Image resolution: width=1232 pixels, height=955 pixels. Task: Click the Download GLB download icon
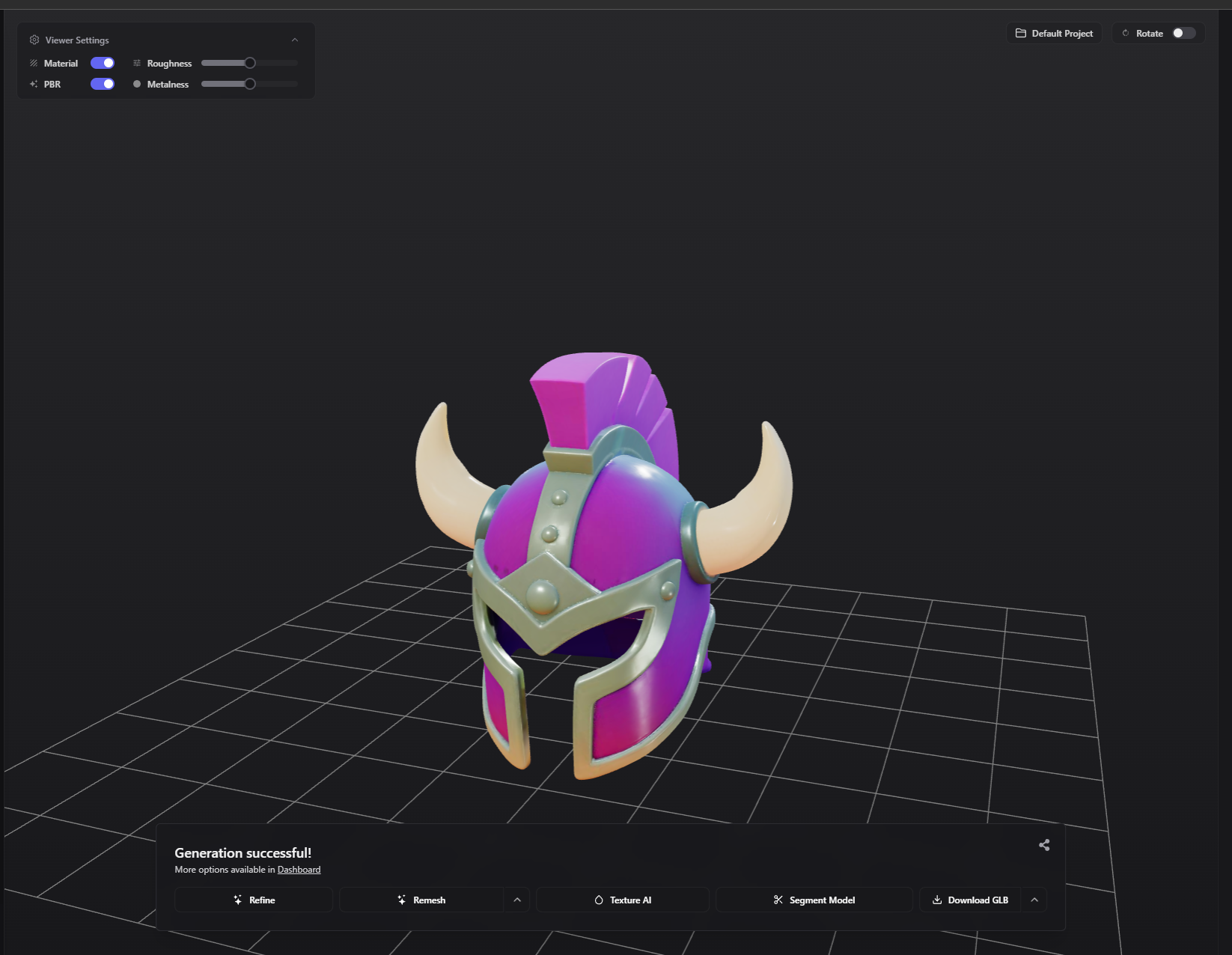[x=936, y=900]
